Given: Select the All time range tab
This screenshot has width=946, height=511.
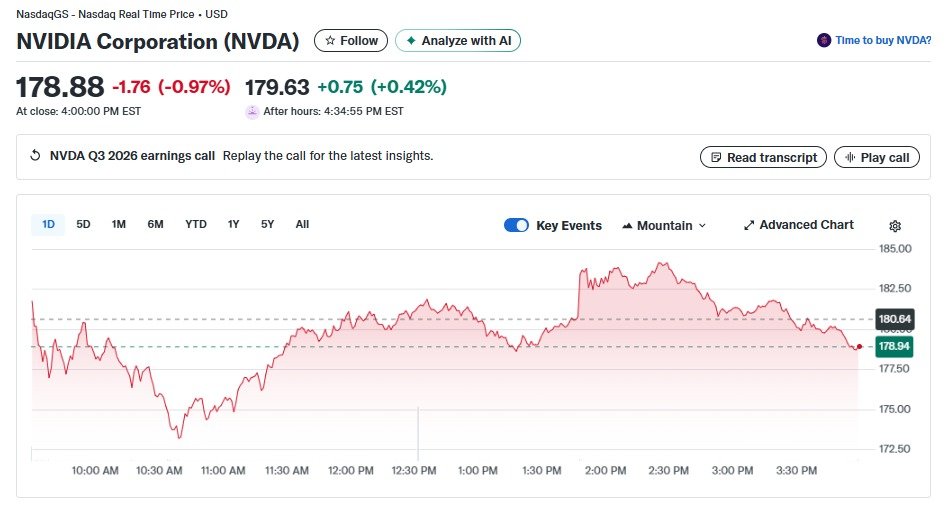Looking at the screenshot, I should (302, 224).
